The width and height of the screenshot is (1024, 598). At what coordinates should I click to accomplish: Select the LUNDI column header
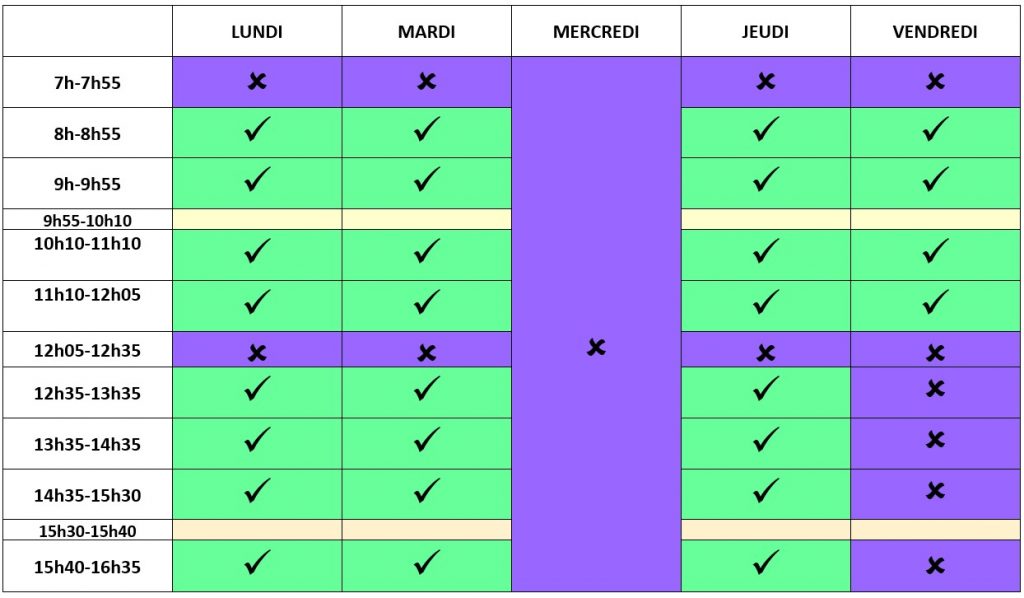(x=257, y=32)
